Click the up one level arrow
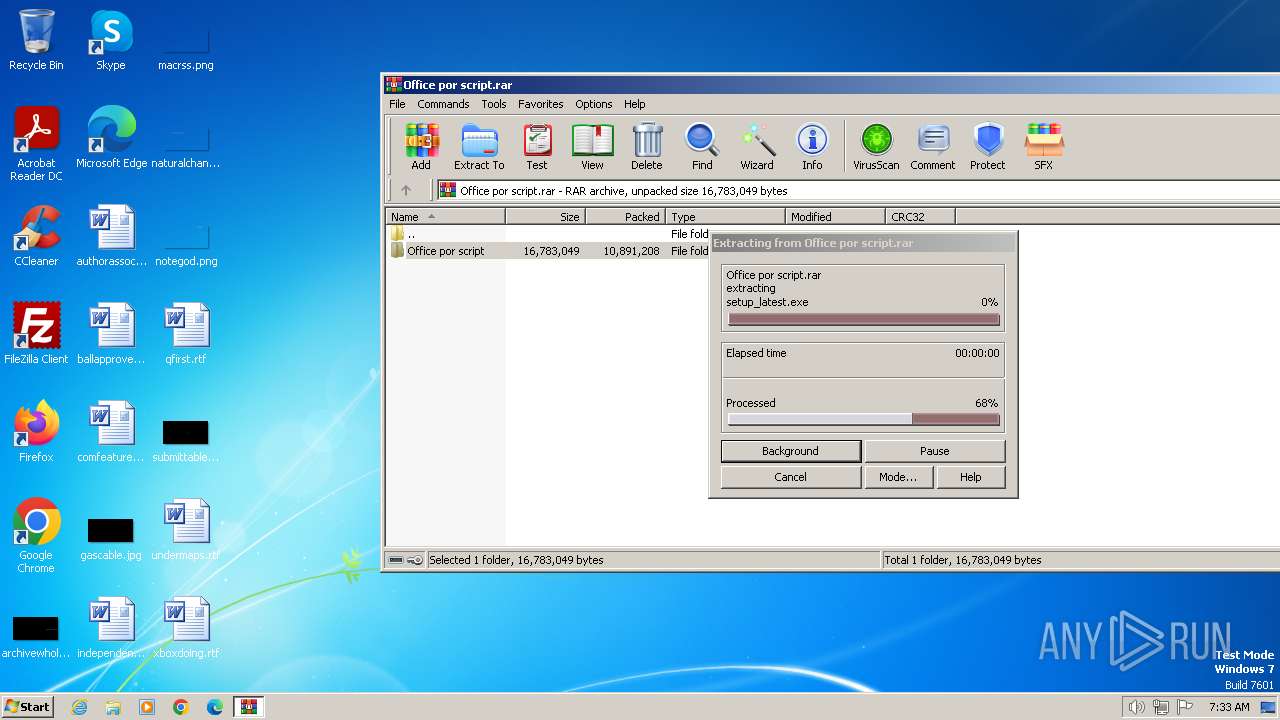The width and height of the screenshot is (1280, 720). tap(406, 190)
